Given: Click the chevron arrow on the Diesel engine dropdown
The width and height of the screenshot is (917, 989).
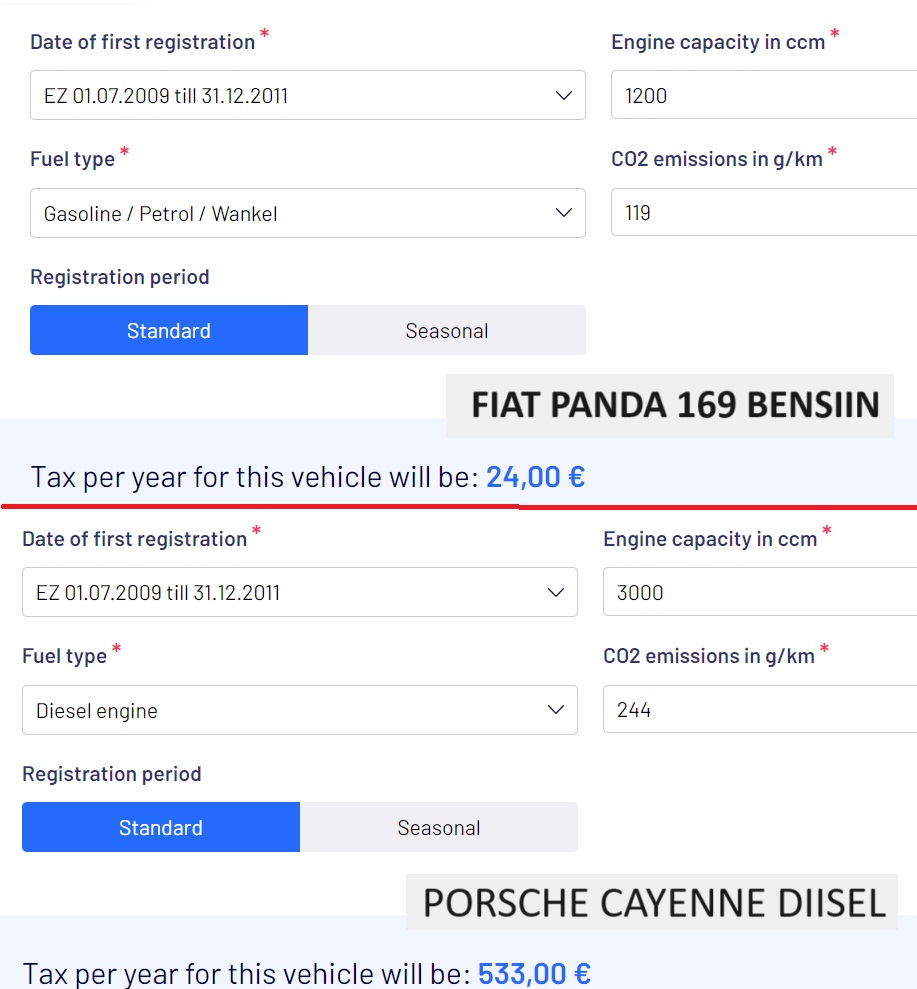Looking at the screenshot, I should (555, 710).
